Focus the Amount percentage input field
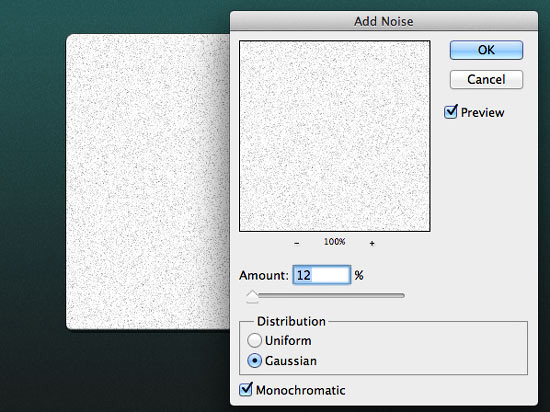Image resolution: width=550 pixels, height=412 pixels. pyautogui.click(x=322, y=275)
